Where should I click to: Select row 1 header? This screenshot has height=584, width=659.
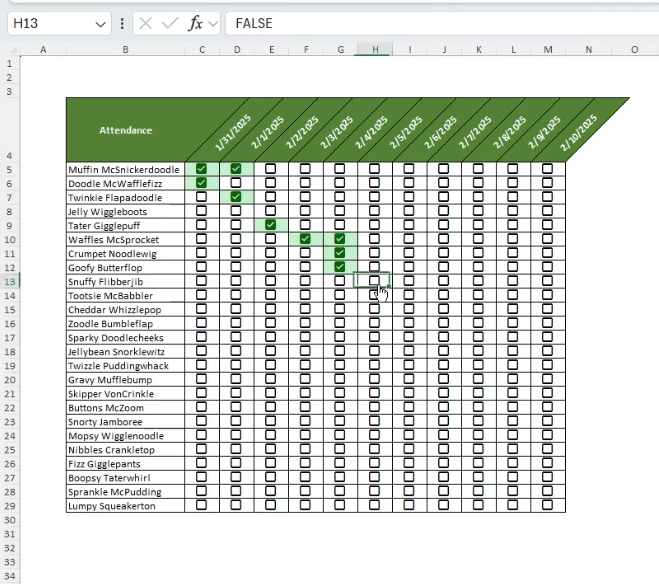pos(10,64)
